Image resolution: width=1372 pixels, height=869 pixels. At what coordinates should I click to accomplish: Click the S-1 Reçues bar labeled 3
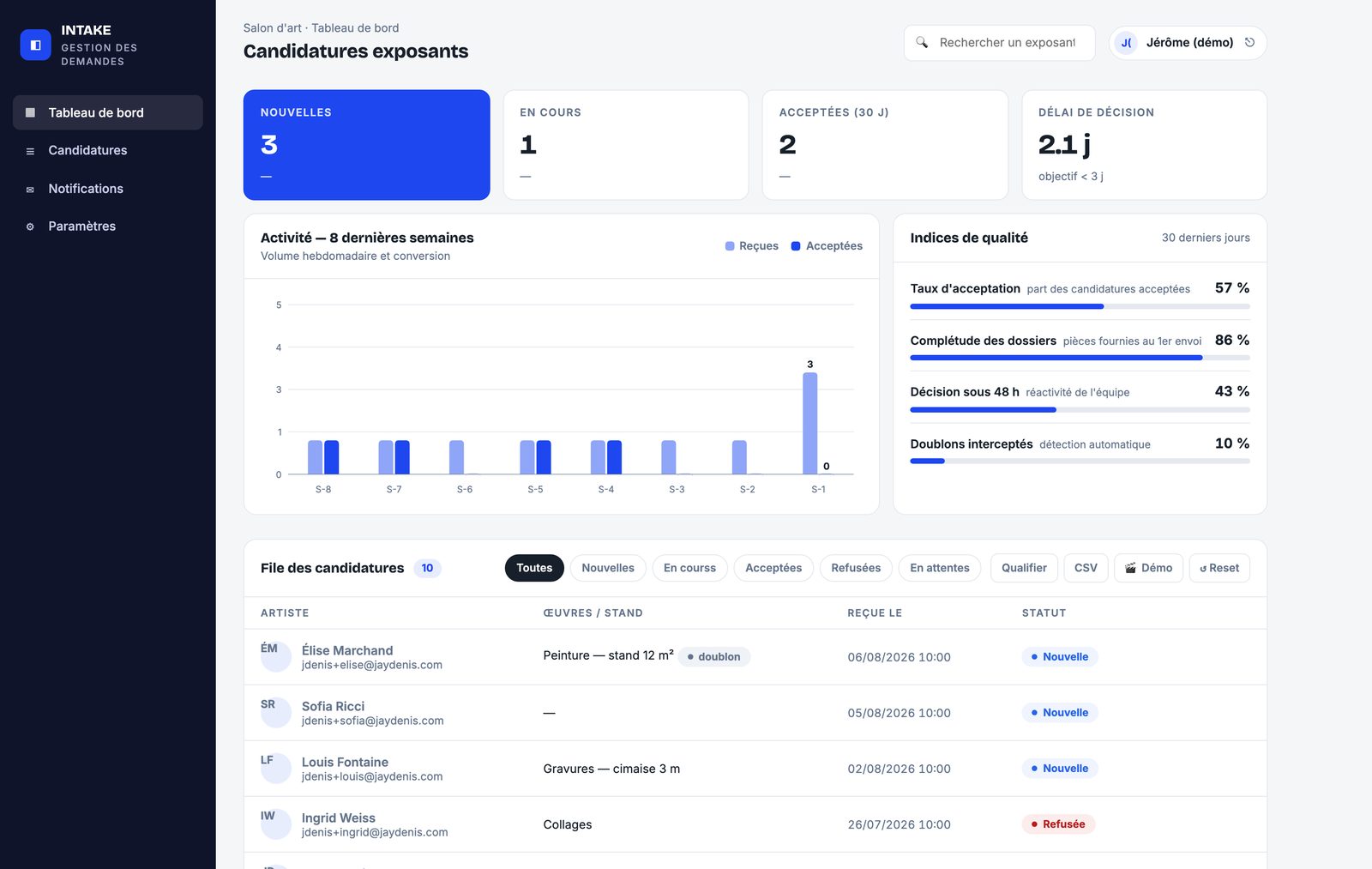(x=810, y=423)
